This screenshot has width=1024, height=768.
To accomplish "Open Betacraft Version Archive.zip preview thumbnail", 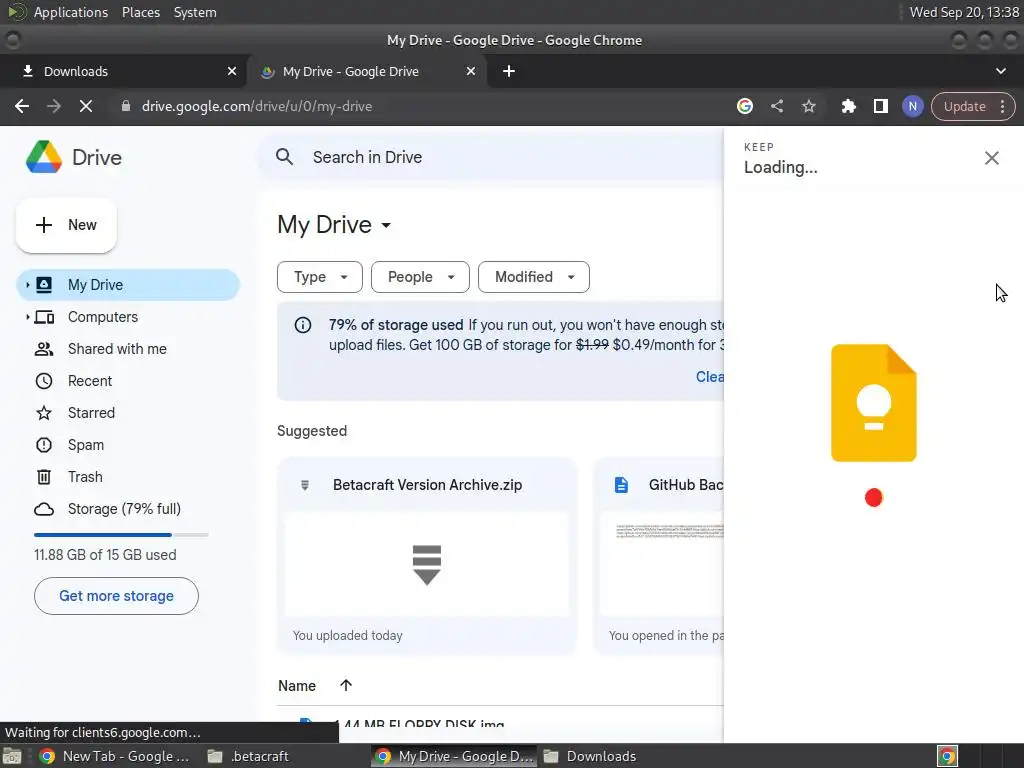I will point(427,564).
